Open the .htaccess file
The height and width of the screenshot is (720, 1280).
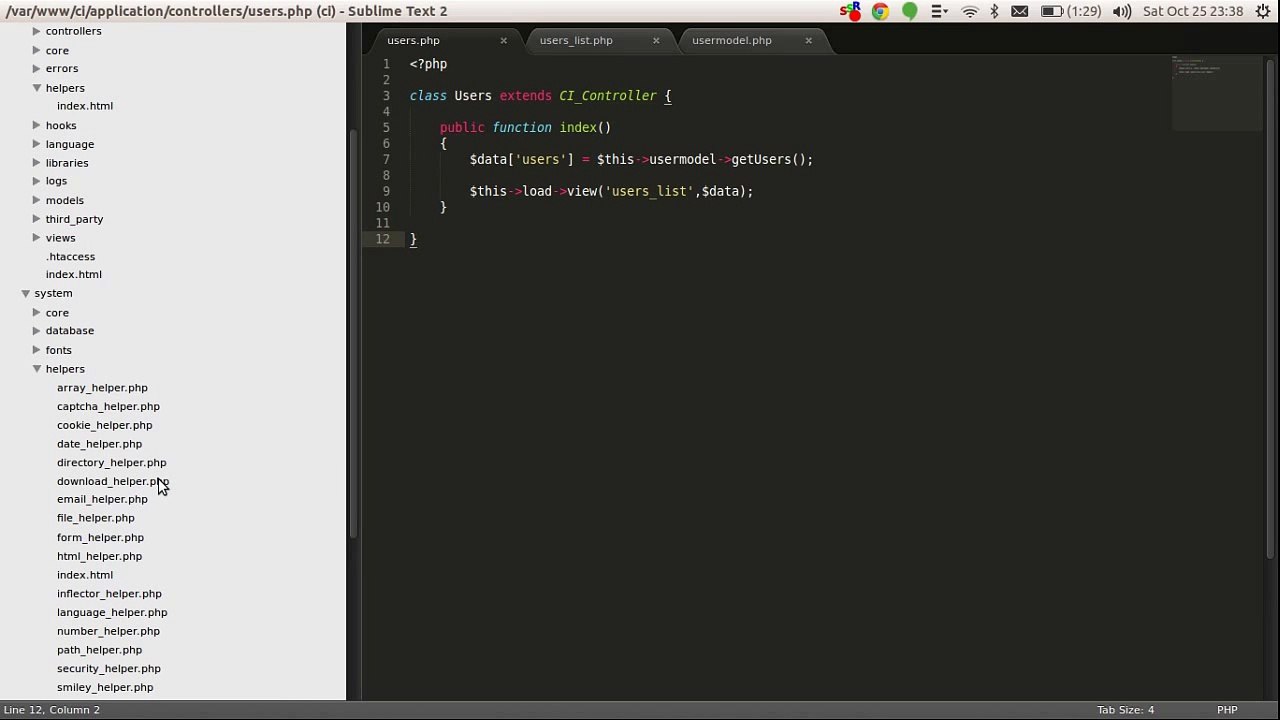point(70,257)
